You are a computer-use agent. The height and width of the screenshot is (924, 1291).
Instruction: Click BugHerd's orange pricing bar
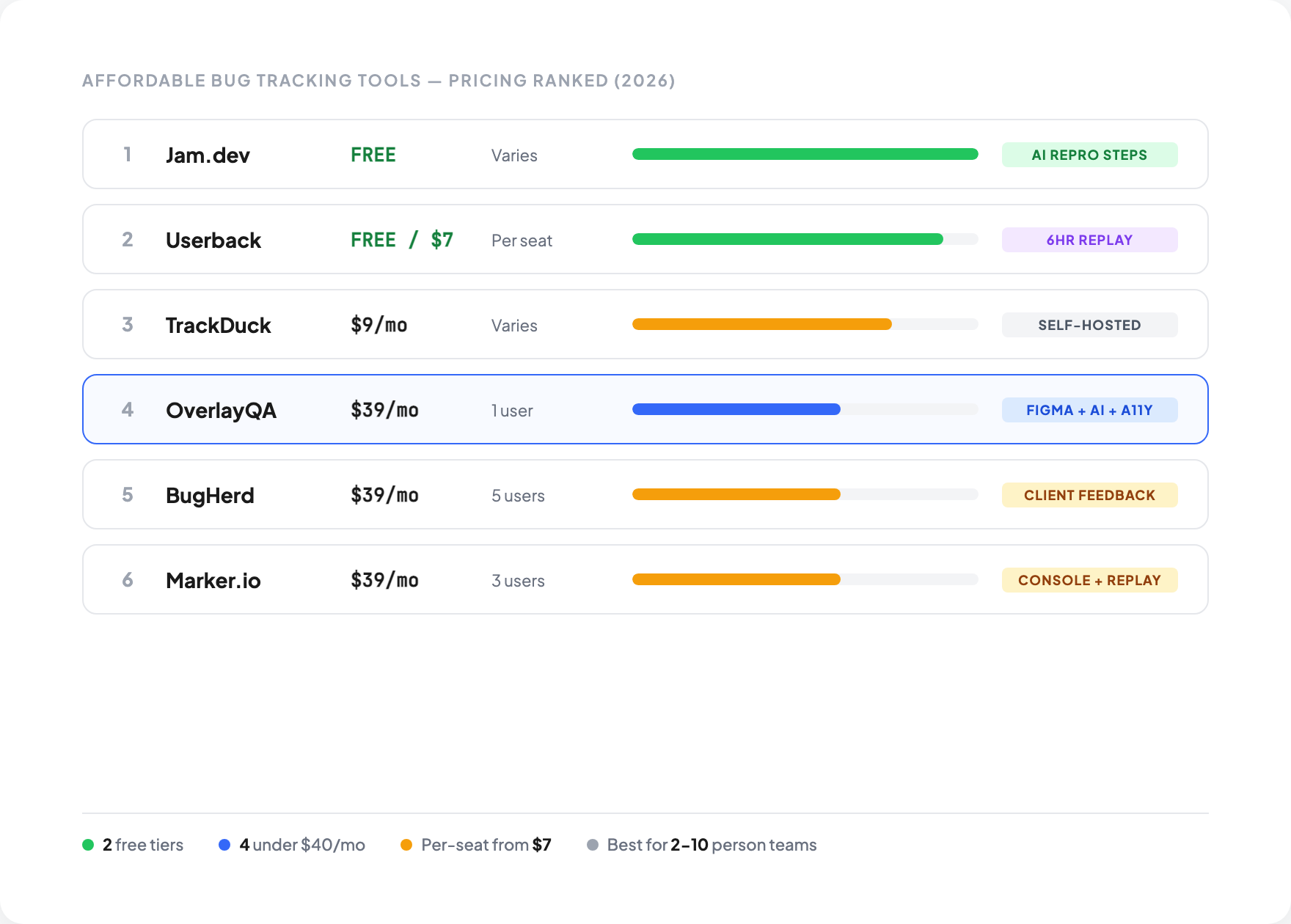[736, 494]
